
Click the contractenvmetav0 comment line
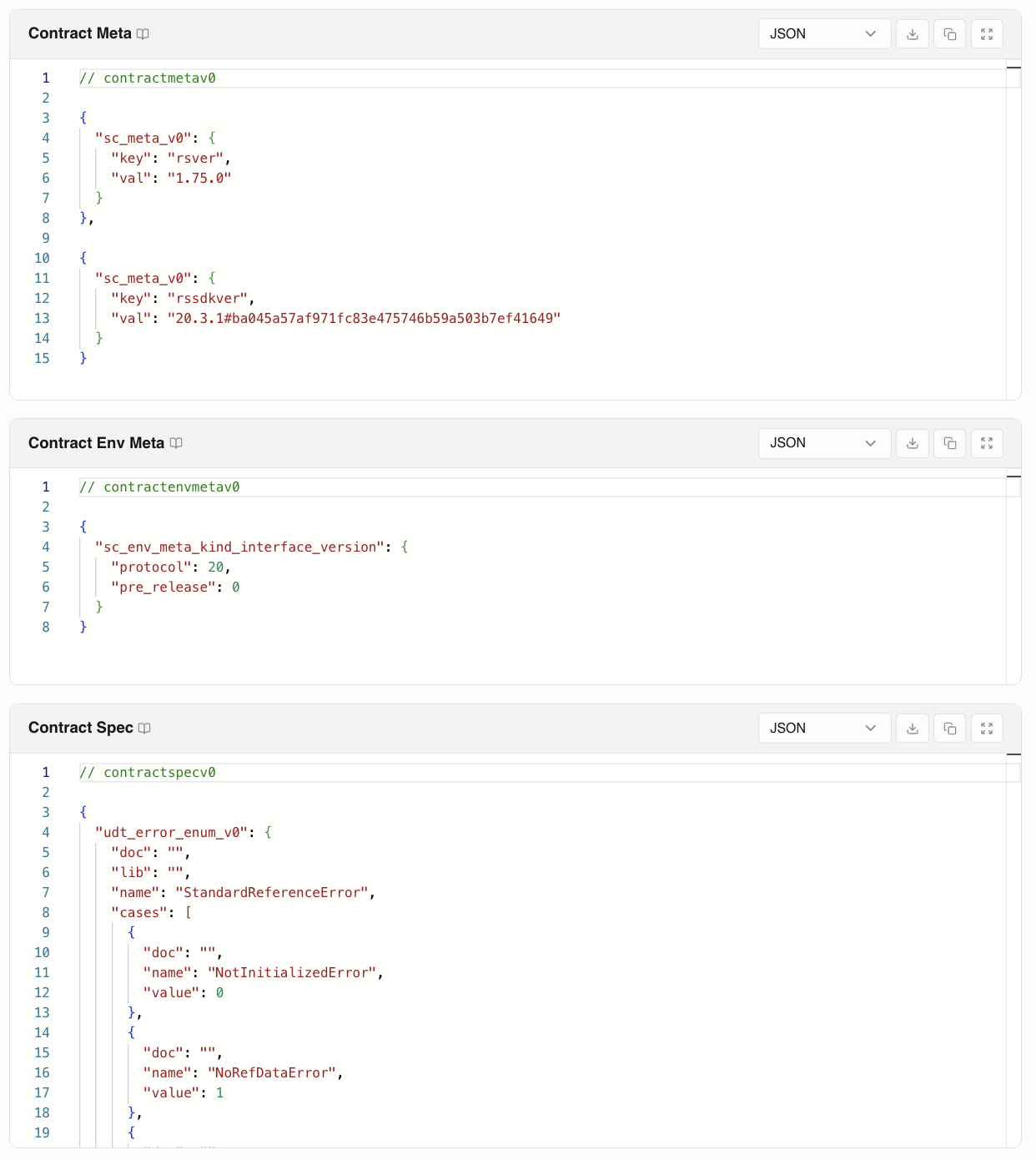[159, 487]
